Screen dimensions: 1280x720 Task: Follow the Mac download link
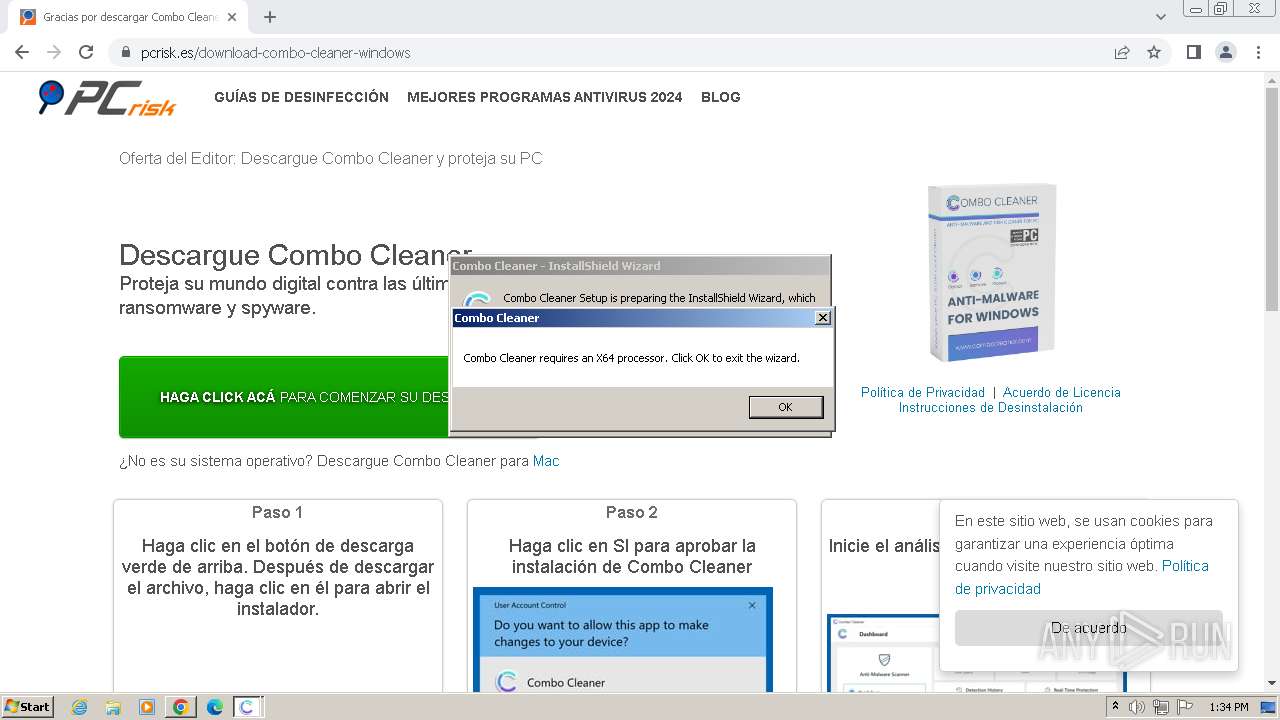(x=546, y=461)
